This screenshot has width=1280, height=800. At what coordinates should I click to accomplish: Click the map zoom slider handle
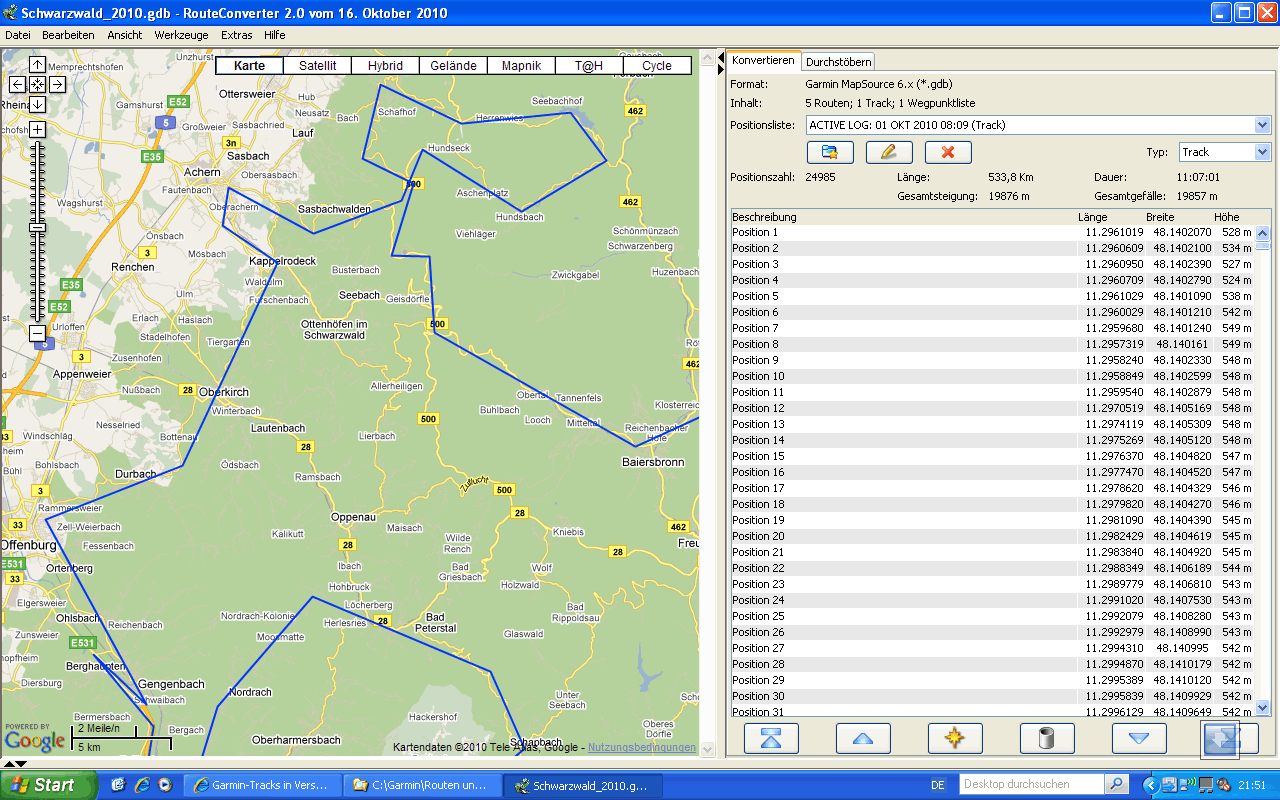[37, 227]
